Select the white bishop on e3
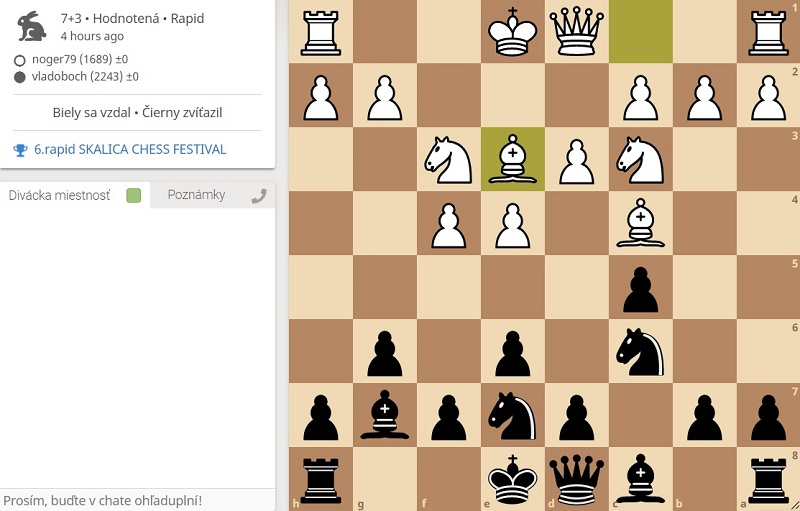The image size is (800, 511). click(513, 159)
